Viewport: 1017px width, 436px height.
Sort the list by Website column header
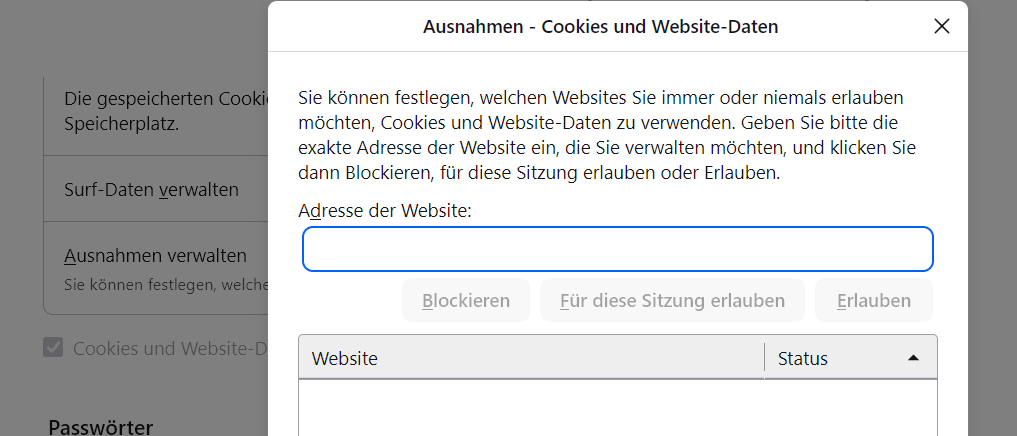(x=530, y=358)
